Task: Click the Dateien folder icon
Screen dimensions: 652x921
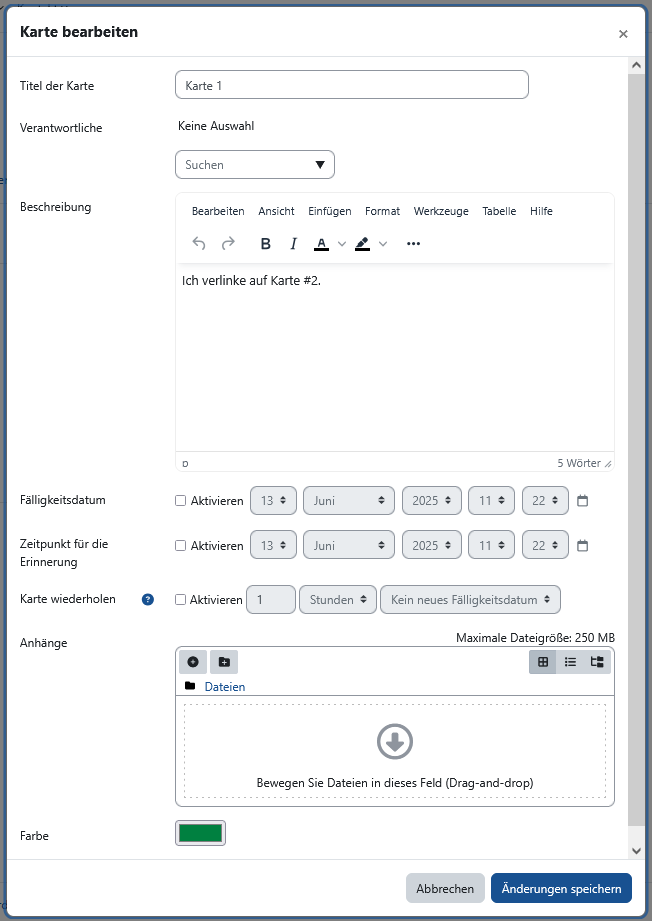Action: point(190,686)
